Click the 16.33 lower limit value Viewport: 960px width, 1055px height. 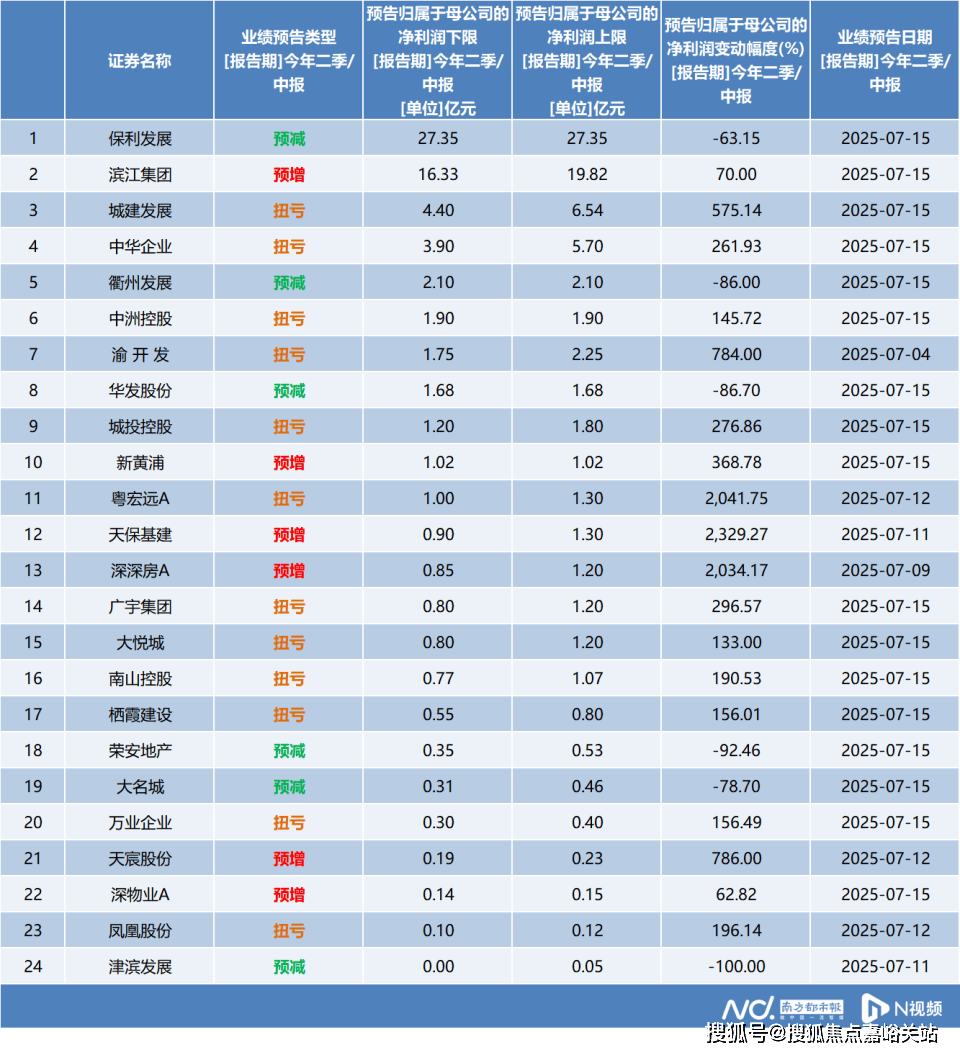pyautogui.click(x=437, y=174)
